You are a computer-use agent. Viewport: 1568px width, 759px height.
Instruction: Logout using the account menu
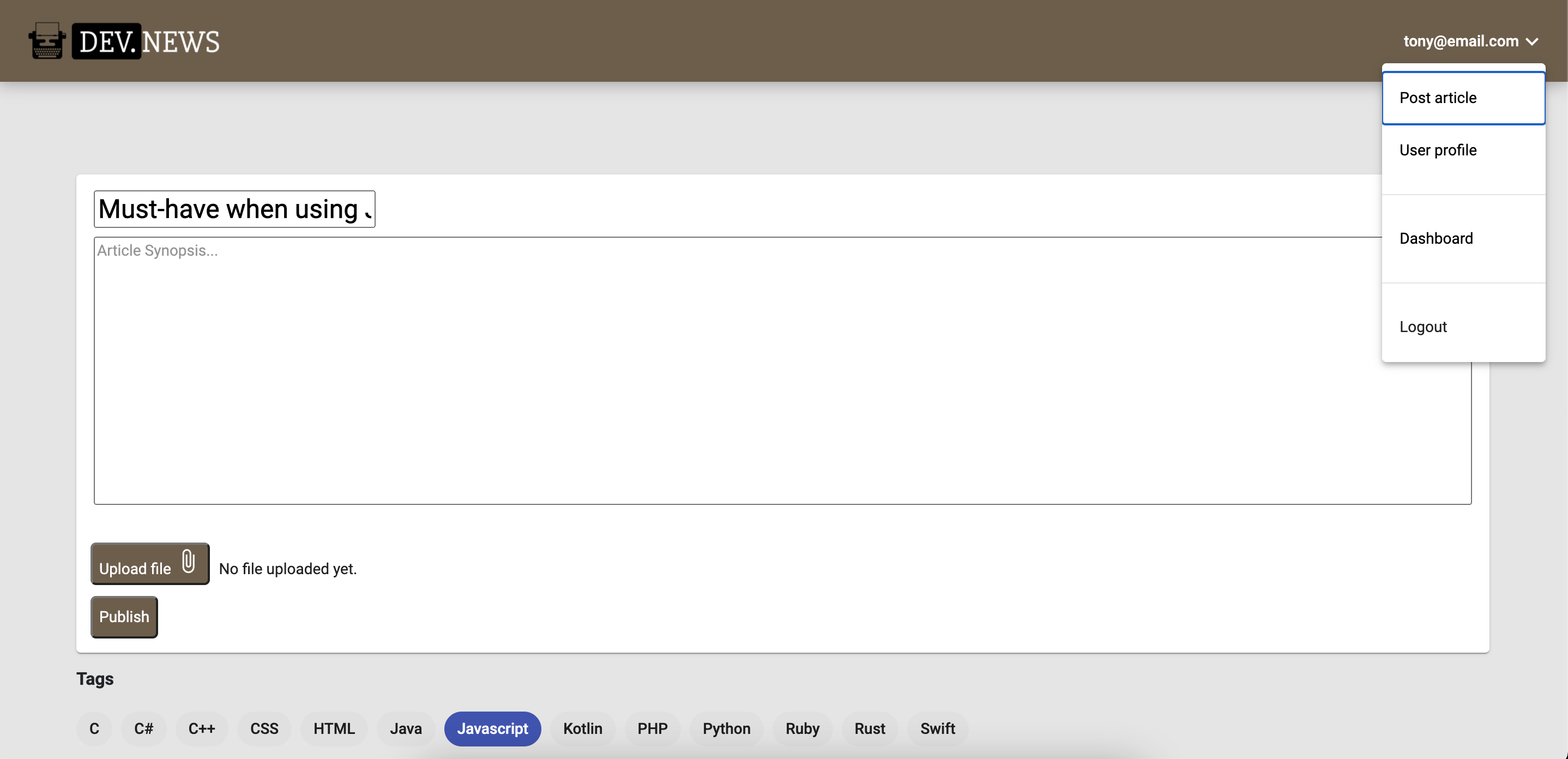tap(1423, 326)
